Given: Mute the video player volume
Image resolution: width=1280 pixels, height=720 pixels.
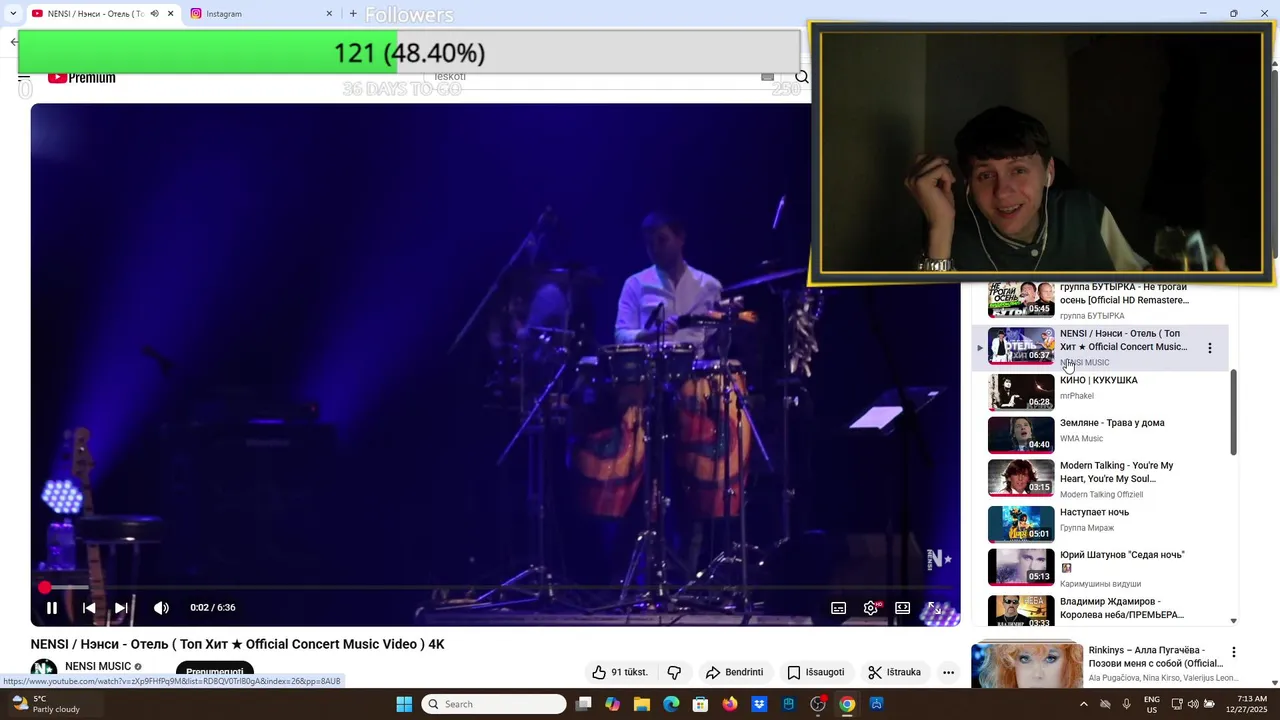Looking at the screenshot, I should coord(161,607).
